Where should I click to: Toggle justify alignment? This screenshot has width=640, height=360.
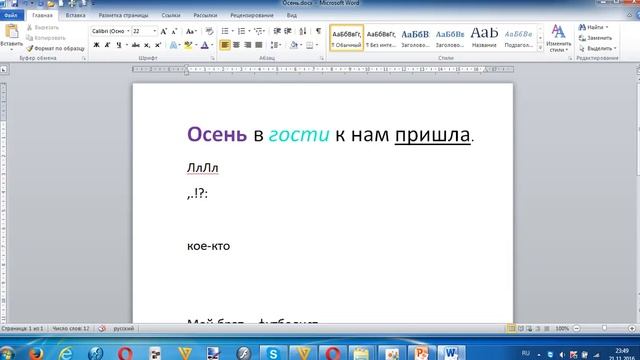click(x=258, y=45)
